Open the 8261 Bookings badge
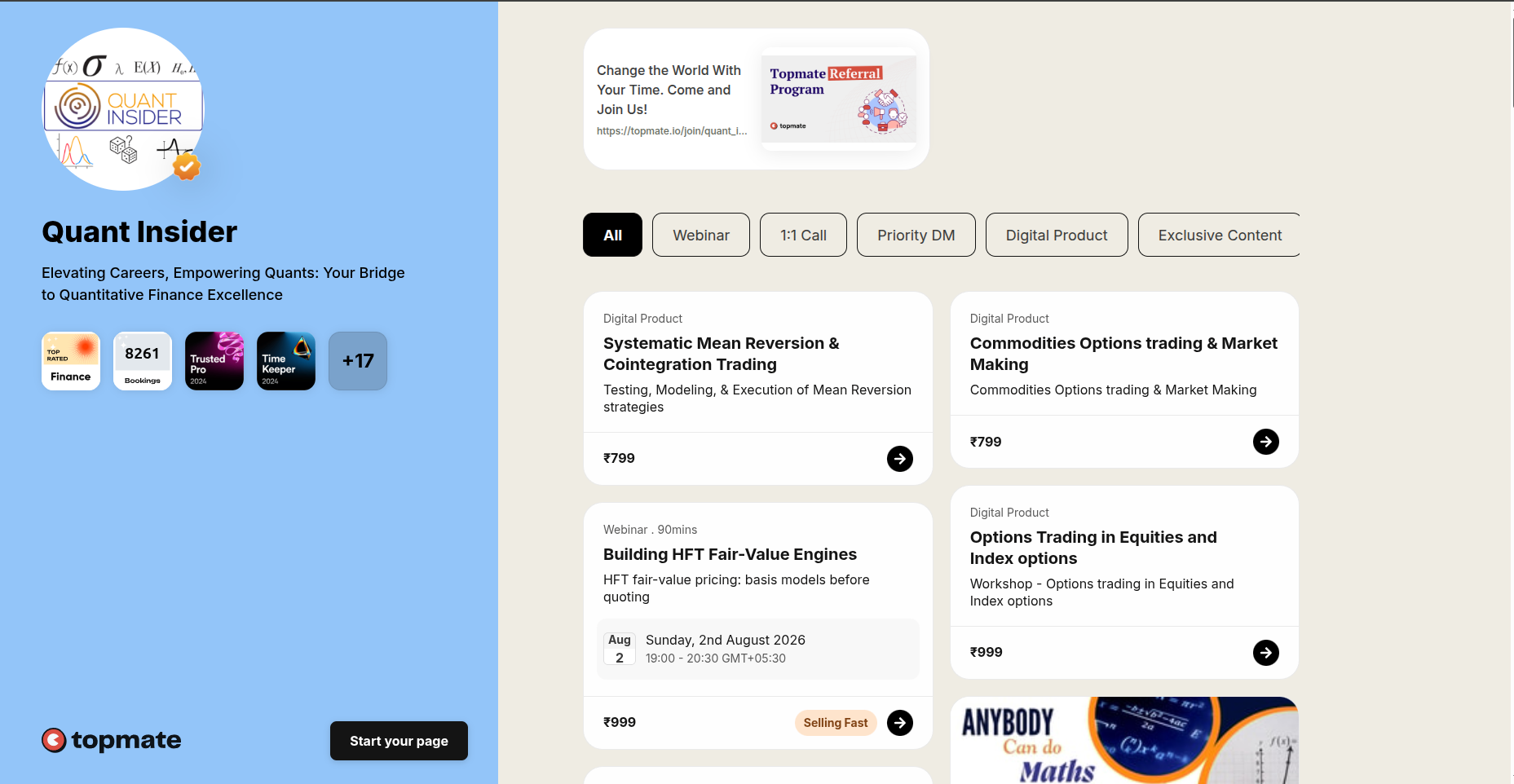The image size is (1514, 784). pyautogui.click(x=143, y=361)
